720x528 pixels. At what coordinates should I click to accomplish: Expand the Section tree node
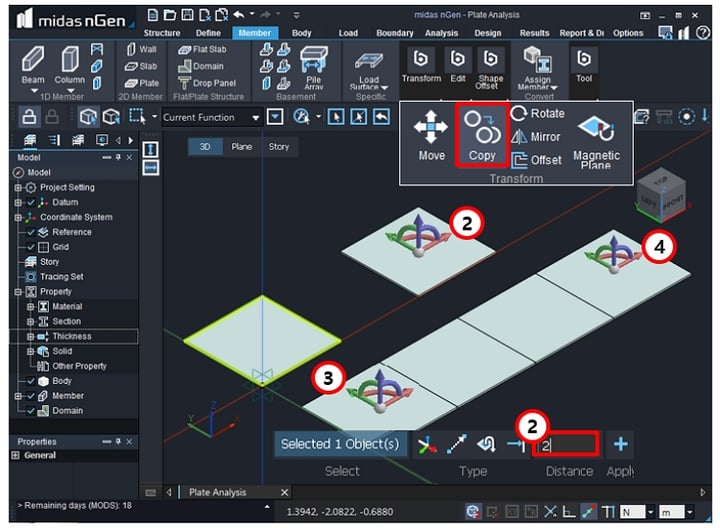click(30, 321)
